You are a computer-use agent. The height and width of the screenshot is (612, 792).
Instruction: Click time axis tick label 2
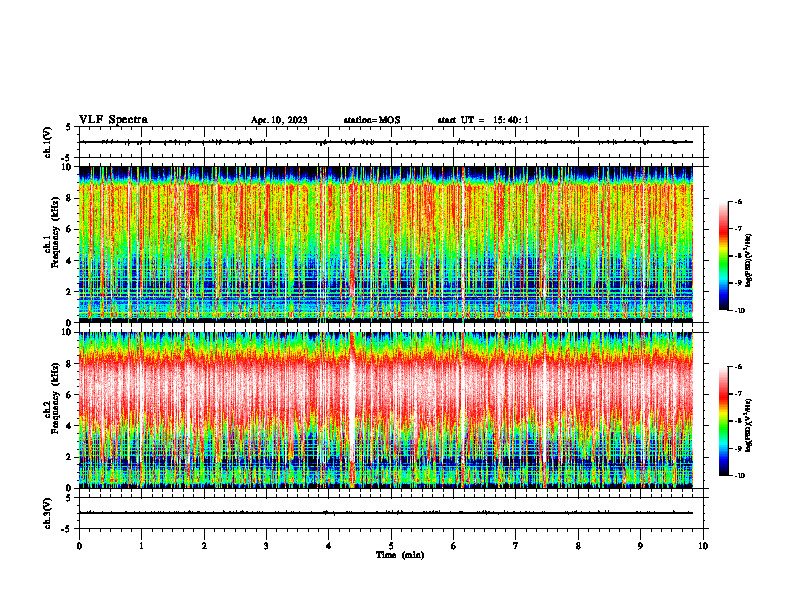(204, 546)
